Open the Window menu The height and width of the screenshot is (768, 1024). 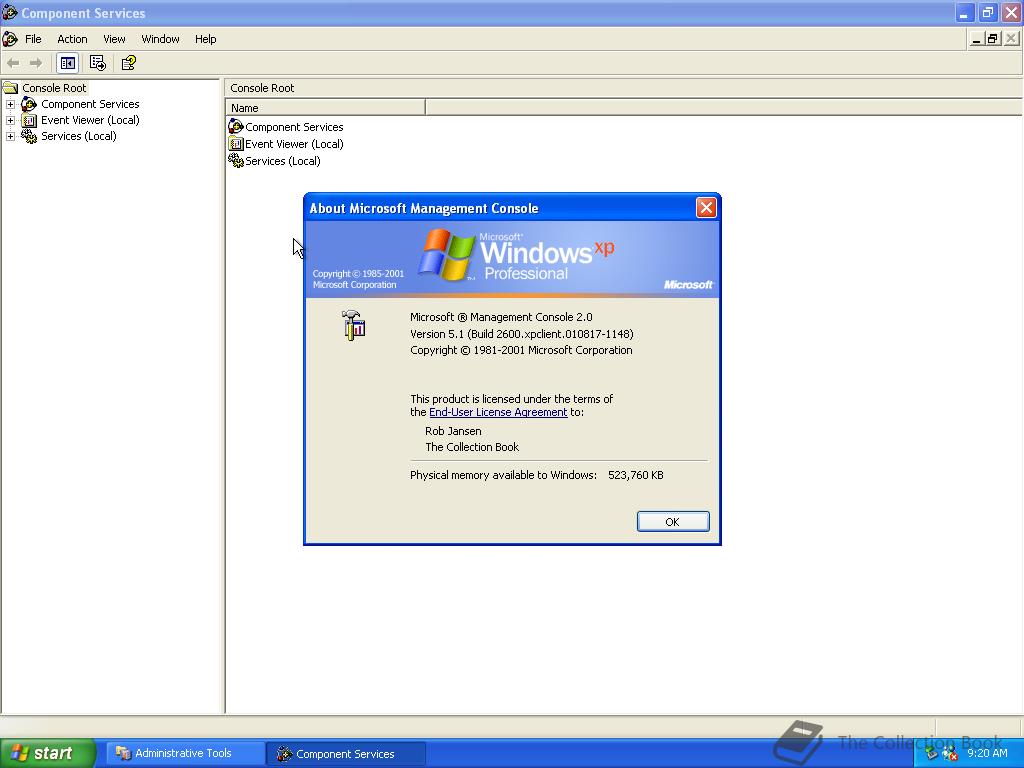point(161,39)
